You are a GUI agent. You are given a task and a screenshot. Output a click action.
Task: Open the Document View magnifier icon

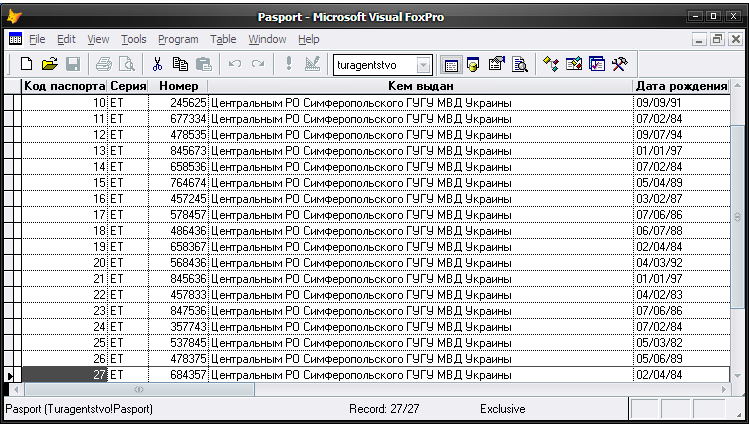[x=519, y=64]
